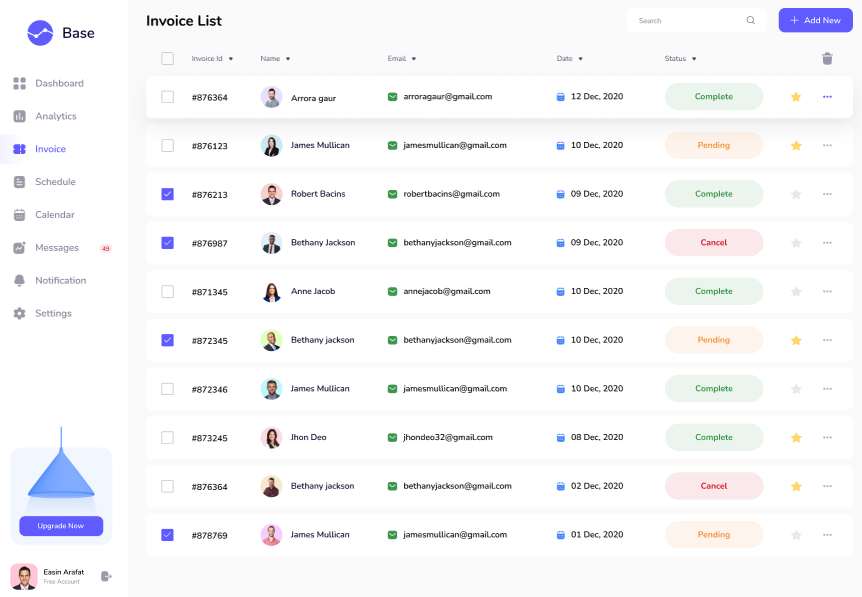862x597 pixels.
Task: Select the header checkbox to choose all invoices
Action: [167, 58]
